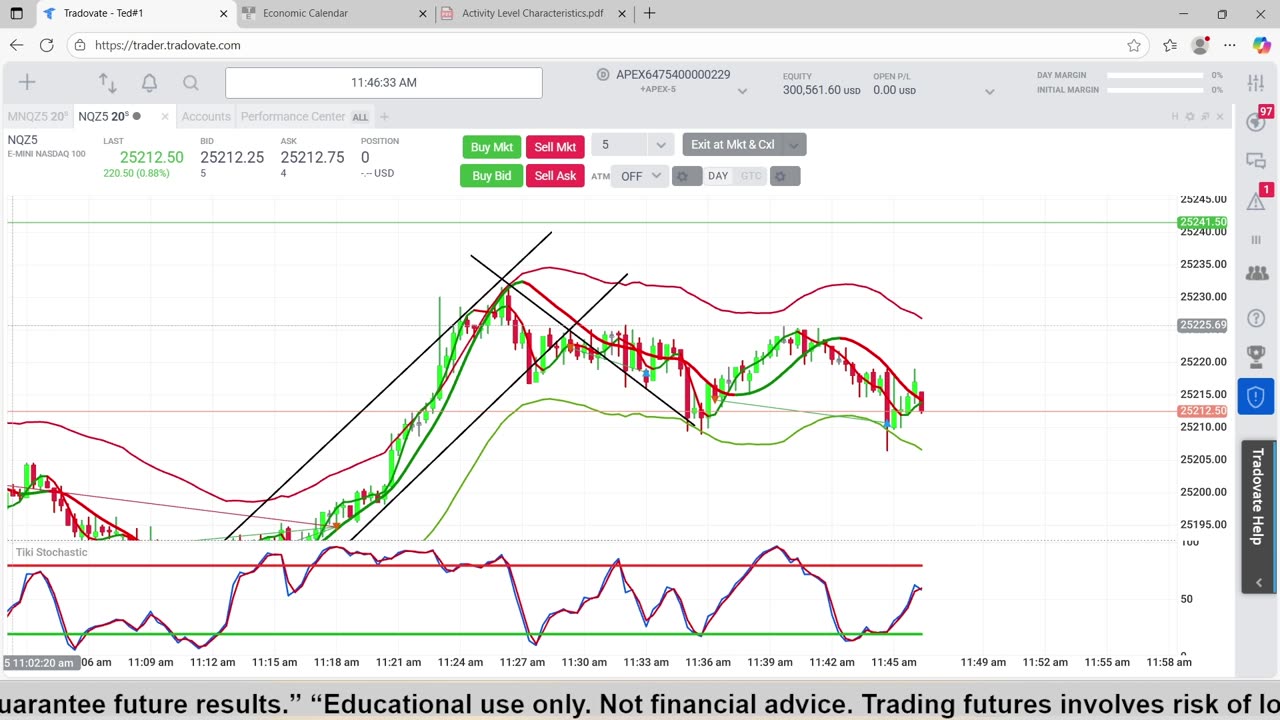Close the NQZ5 20s tab
Screen dimensions: 1280x720
click(x=163, y=117)
